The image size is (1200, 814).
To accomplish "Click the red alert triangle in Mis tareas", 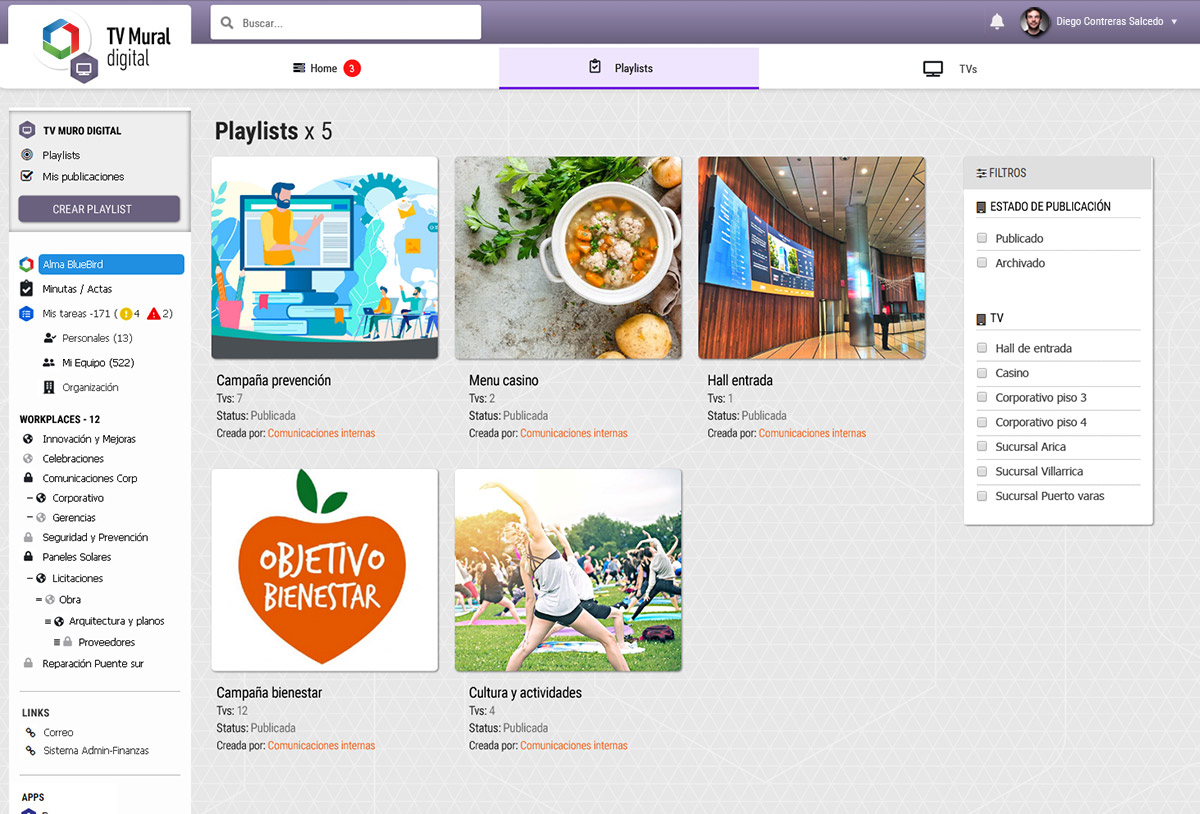I will [154, 314].
